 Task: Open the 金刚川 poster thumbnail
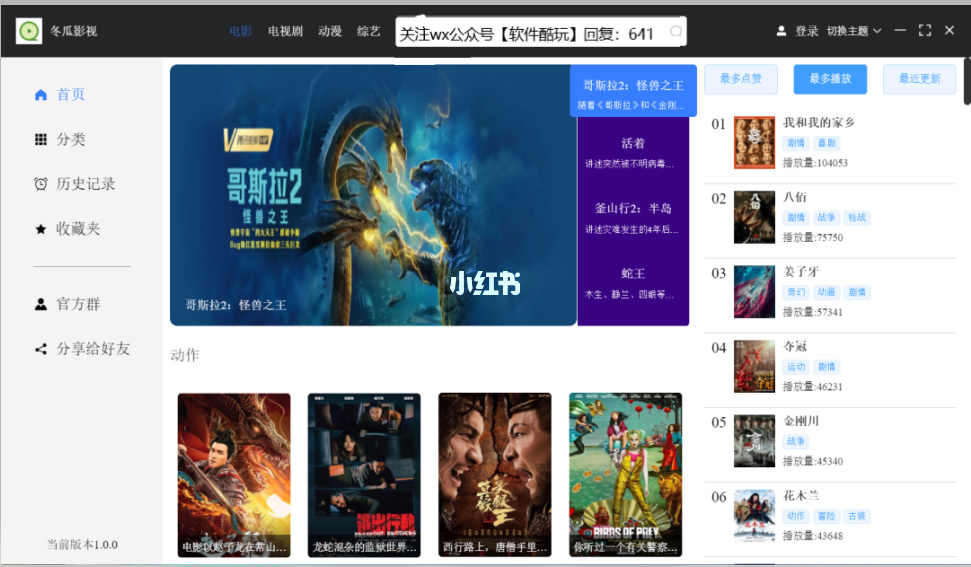[754, 441]
